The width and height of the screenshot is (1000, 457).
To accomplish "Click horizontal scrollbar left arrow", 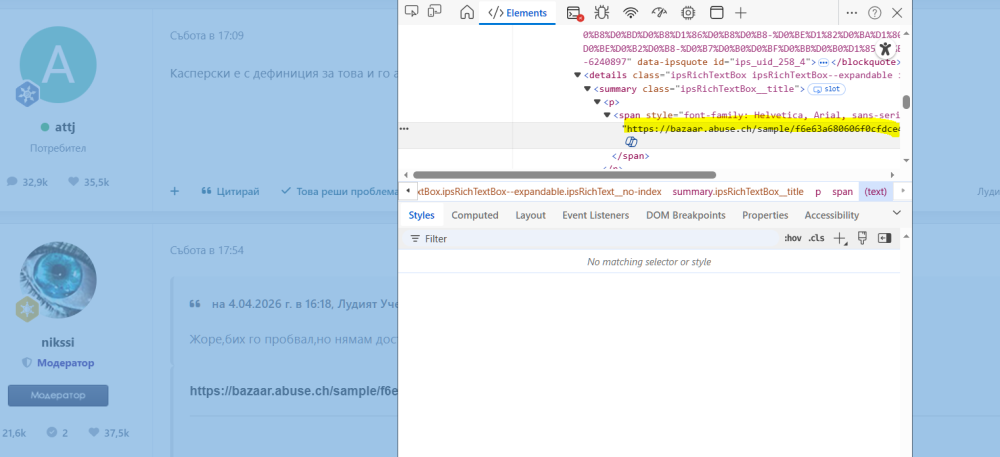I will click(x=406, y=175).
